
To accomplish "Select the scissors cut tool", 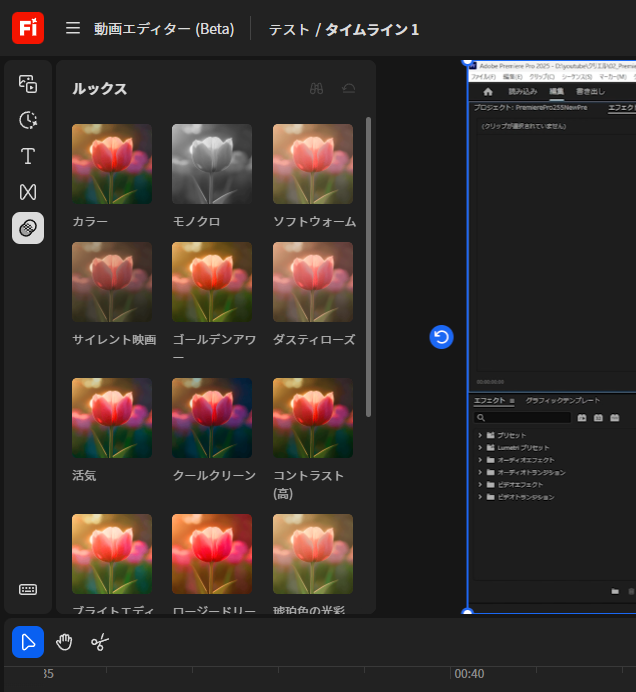I will pos(99,642).
